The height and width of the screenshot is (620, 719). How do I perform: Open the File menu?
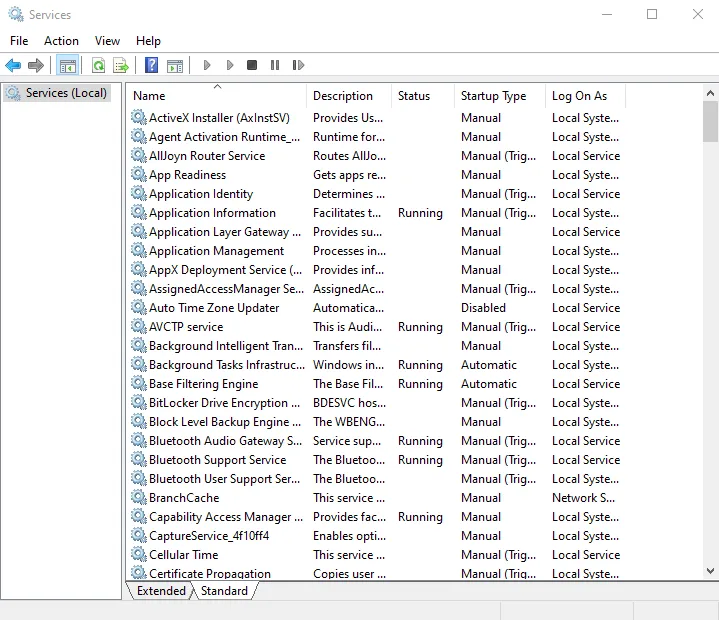pos(19,41)
